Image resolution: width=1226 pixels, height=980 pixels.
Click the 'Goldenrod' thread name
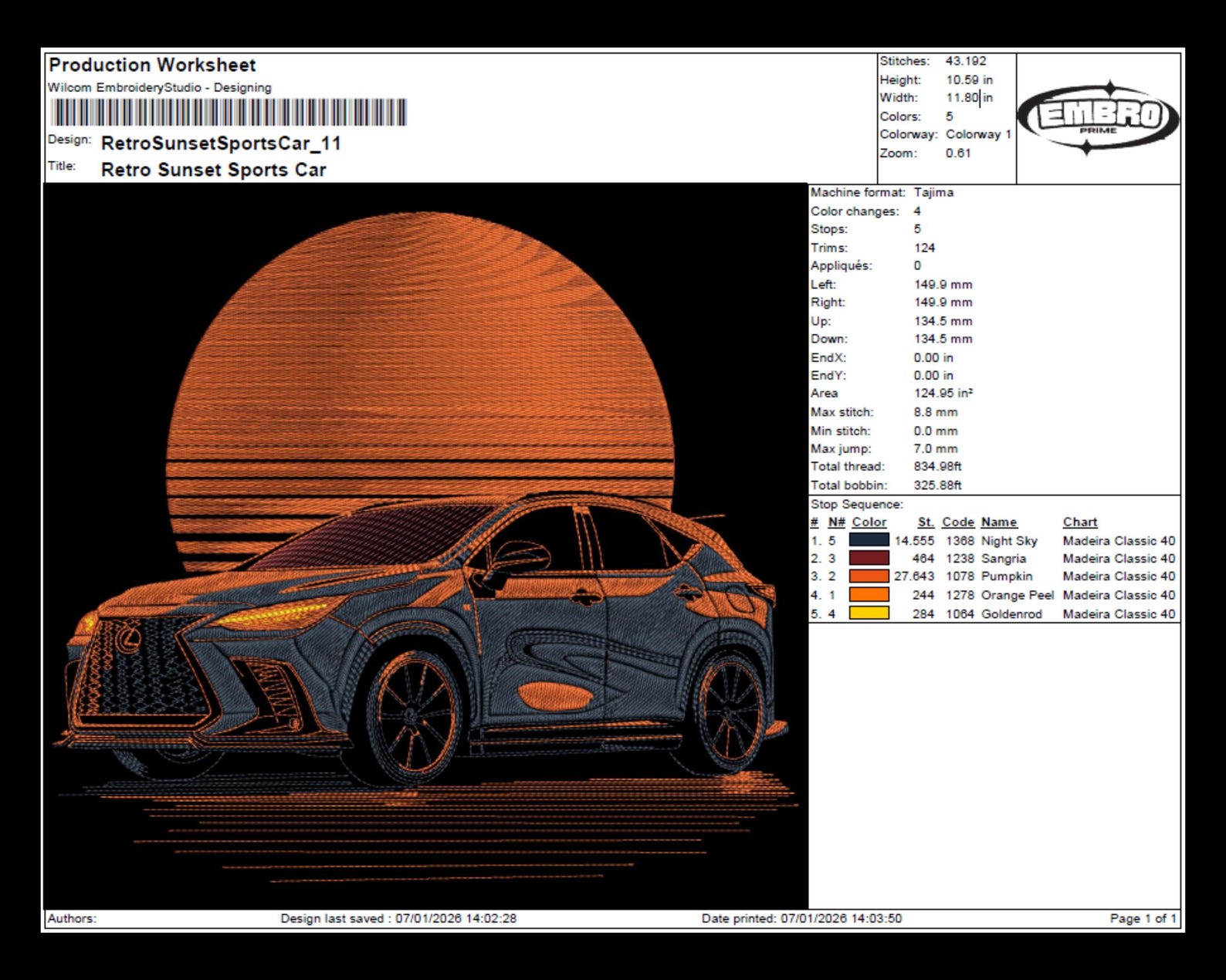1011,614
